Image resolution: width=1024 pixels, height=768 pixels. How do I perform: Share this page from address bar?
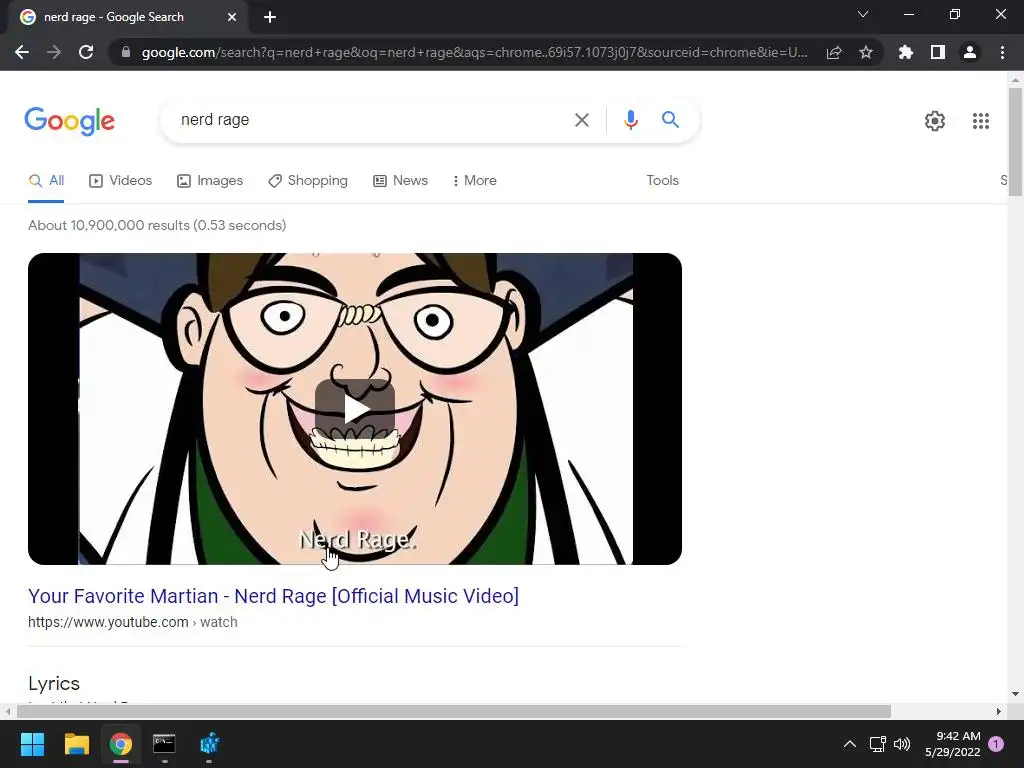pyautogui.click(x=834, y=52)
